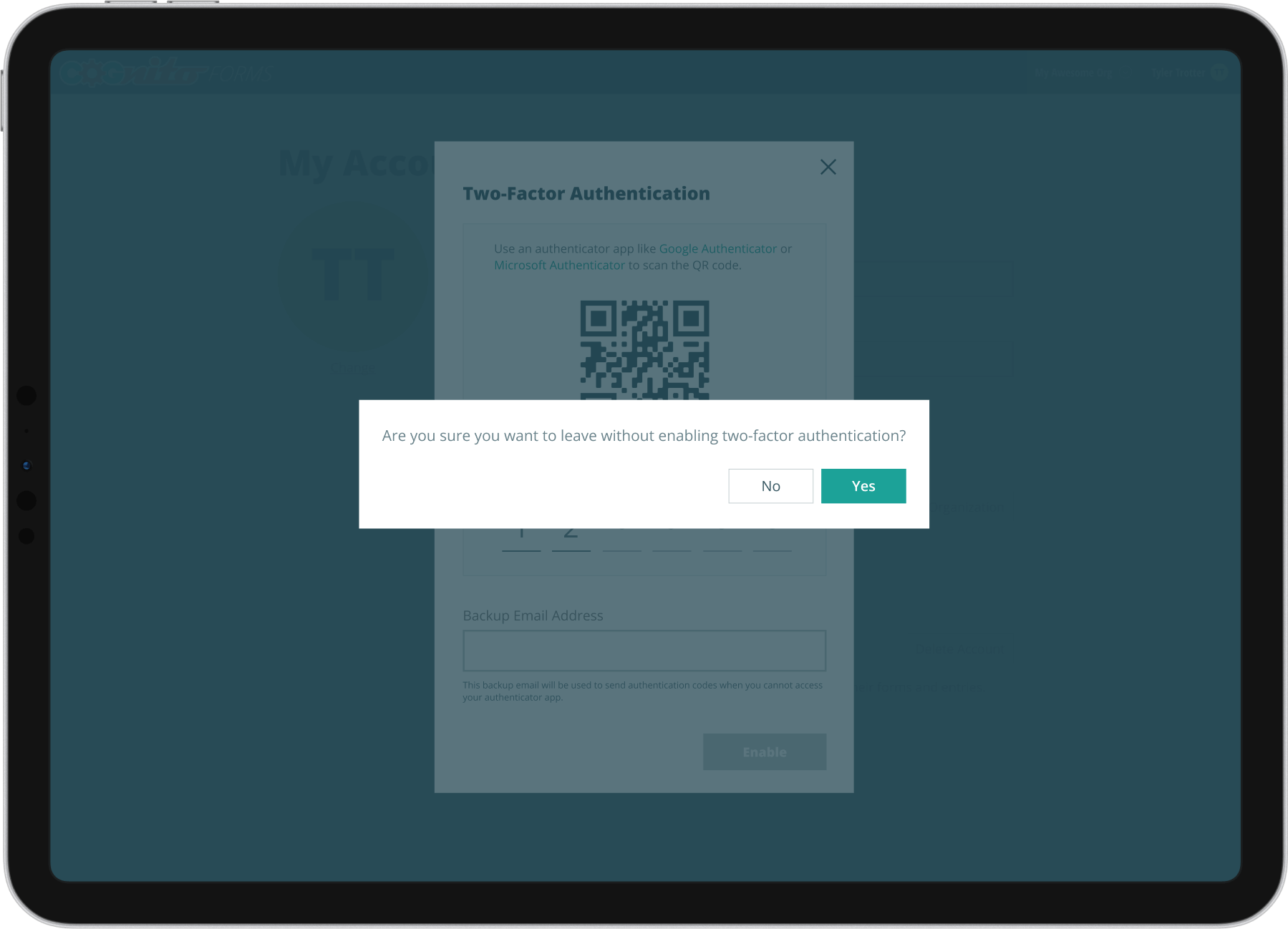Select the fourth verification code digit box
The width and height of the screenshot is (1288, 929).
672,540
